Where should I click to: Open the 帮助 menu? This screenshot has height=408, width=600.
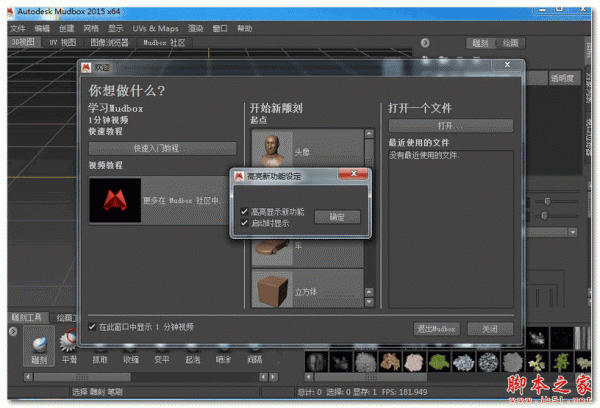[x=244, y=29]
